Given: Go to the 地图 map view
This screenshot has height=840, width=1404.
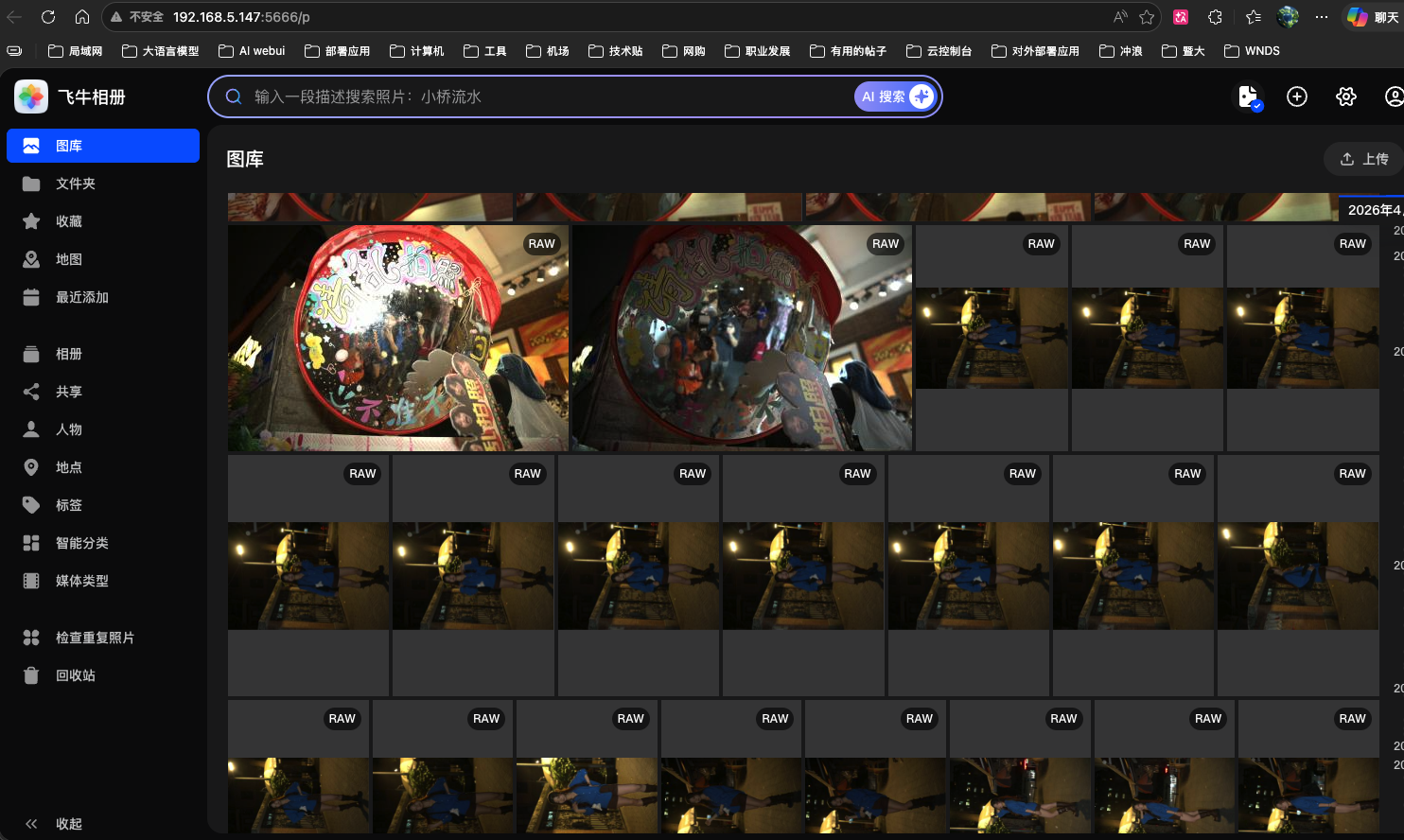Looking at the screenshot, I should point(69,259).
